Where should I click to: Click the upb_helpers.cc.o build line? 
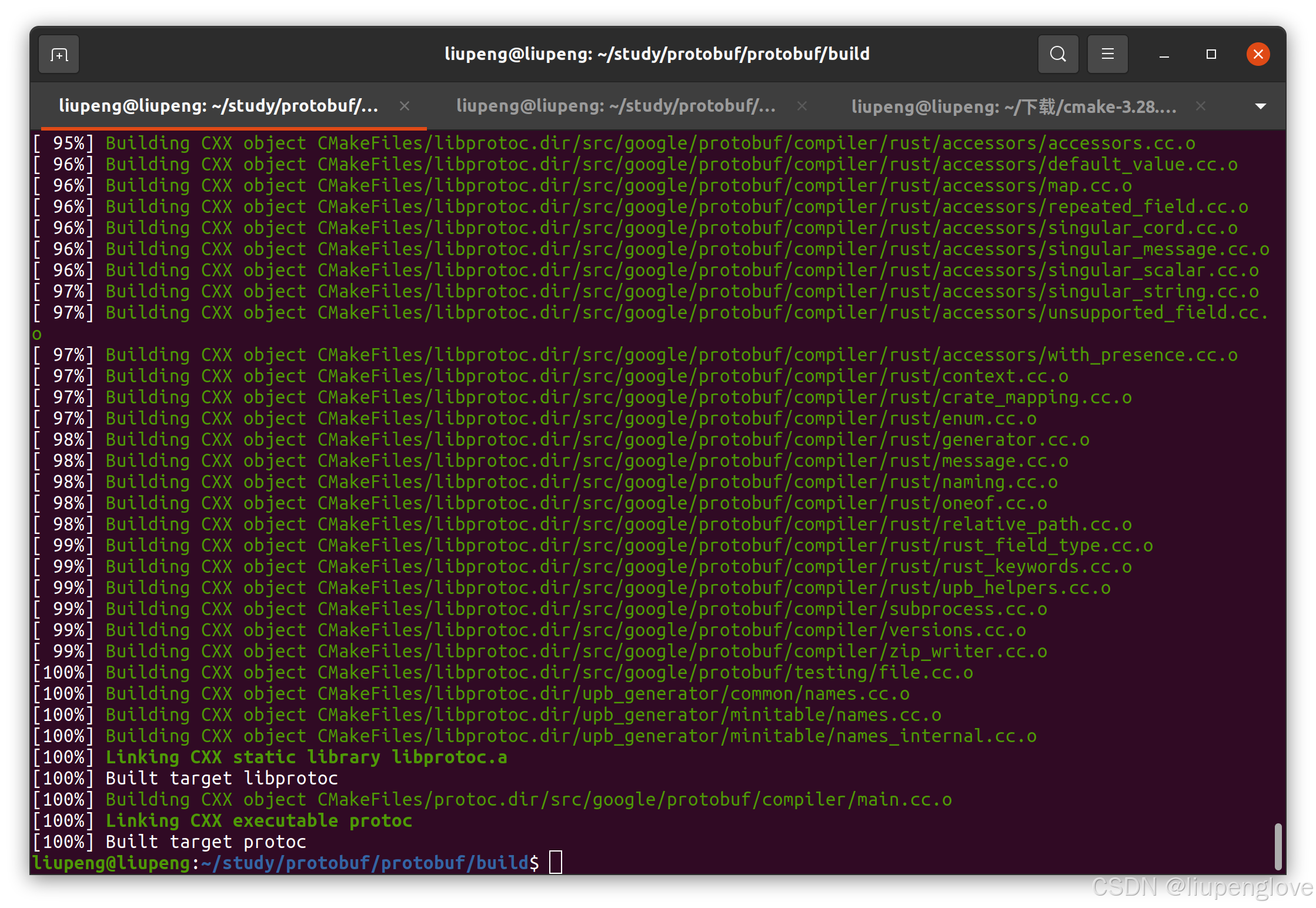[572, 587]
